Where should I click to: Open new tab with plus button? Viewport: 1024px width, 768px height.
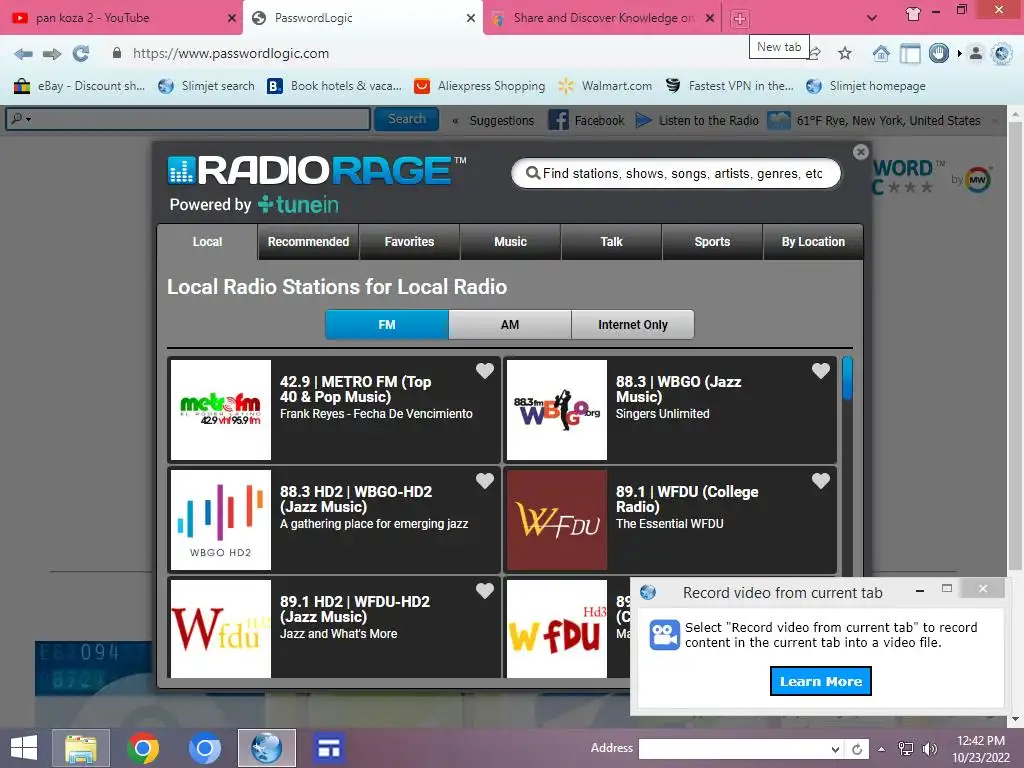pos(739,18)
